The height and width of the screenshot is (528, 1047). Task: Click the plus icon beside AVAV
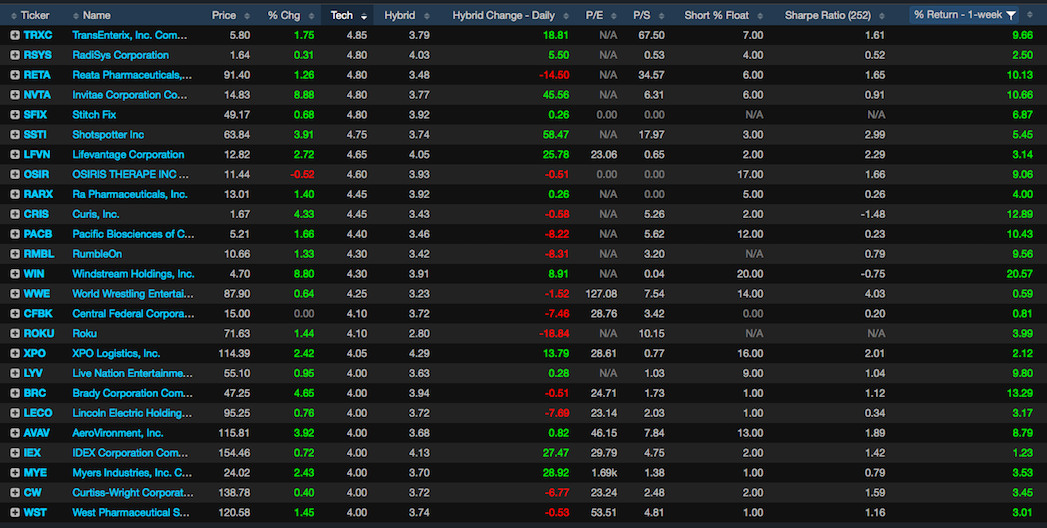15,433
